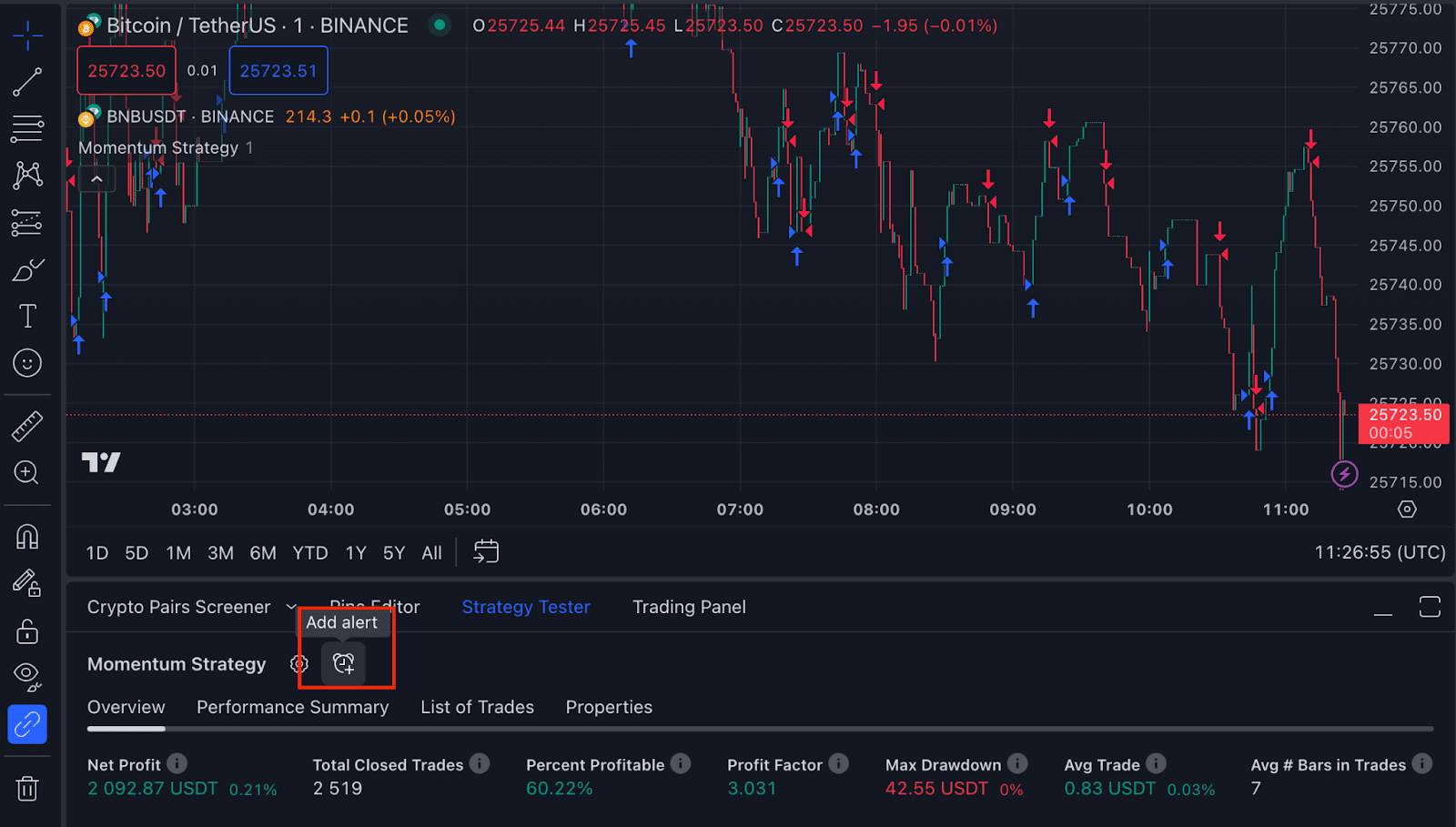1456x827 pixels.
Task: Click the Momentum Strategy chart legend
Action: [x=158, y=147]
